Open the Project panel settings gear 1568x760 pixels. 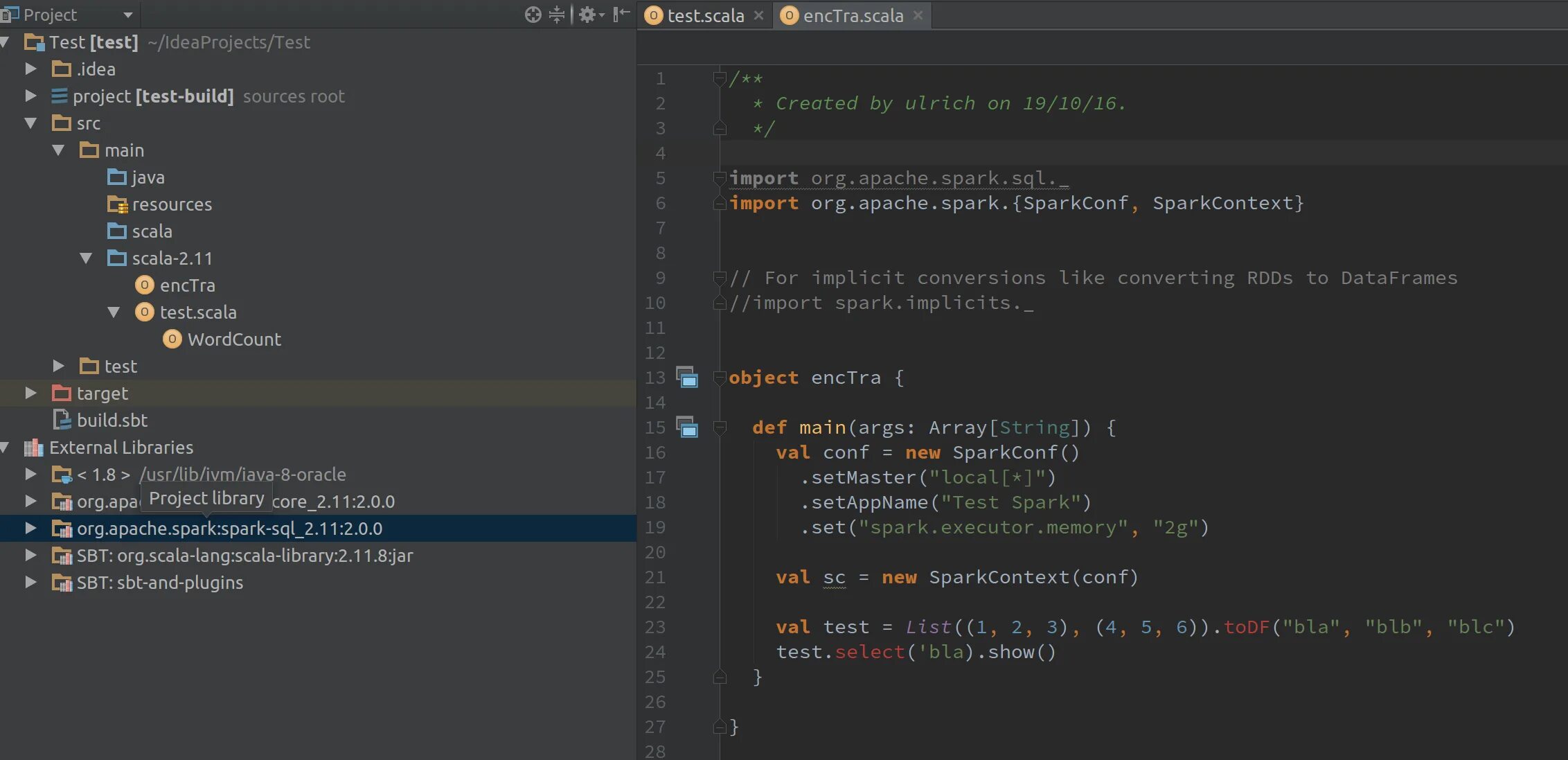(588, 15)
